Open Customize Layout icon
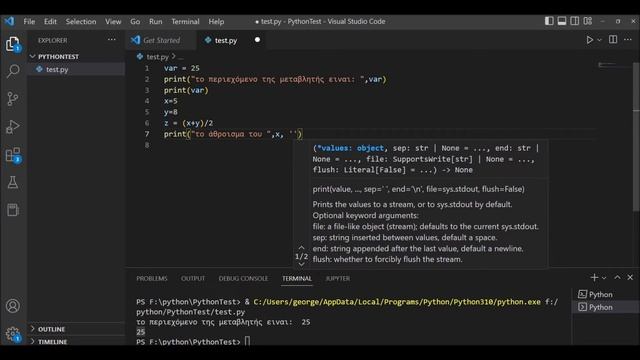640x360 pixels. pos(587,21)
